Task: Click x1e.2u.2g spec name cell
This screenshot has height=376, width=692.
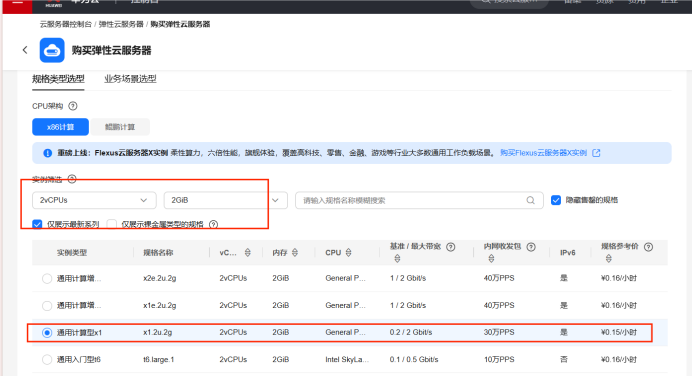Action: coord(160,305)
